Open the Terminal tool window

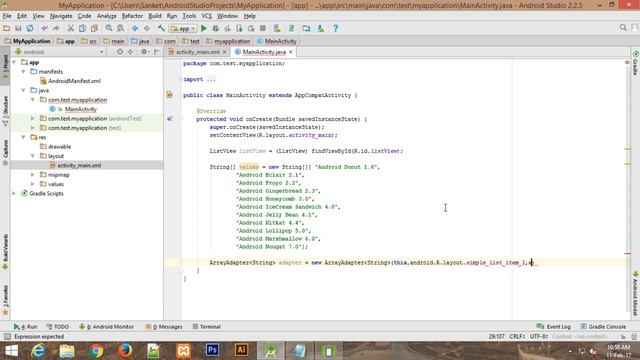click(x=207, y=327)
